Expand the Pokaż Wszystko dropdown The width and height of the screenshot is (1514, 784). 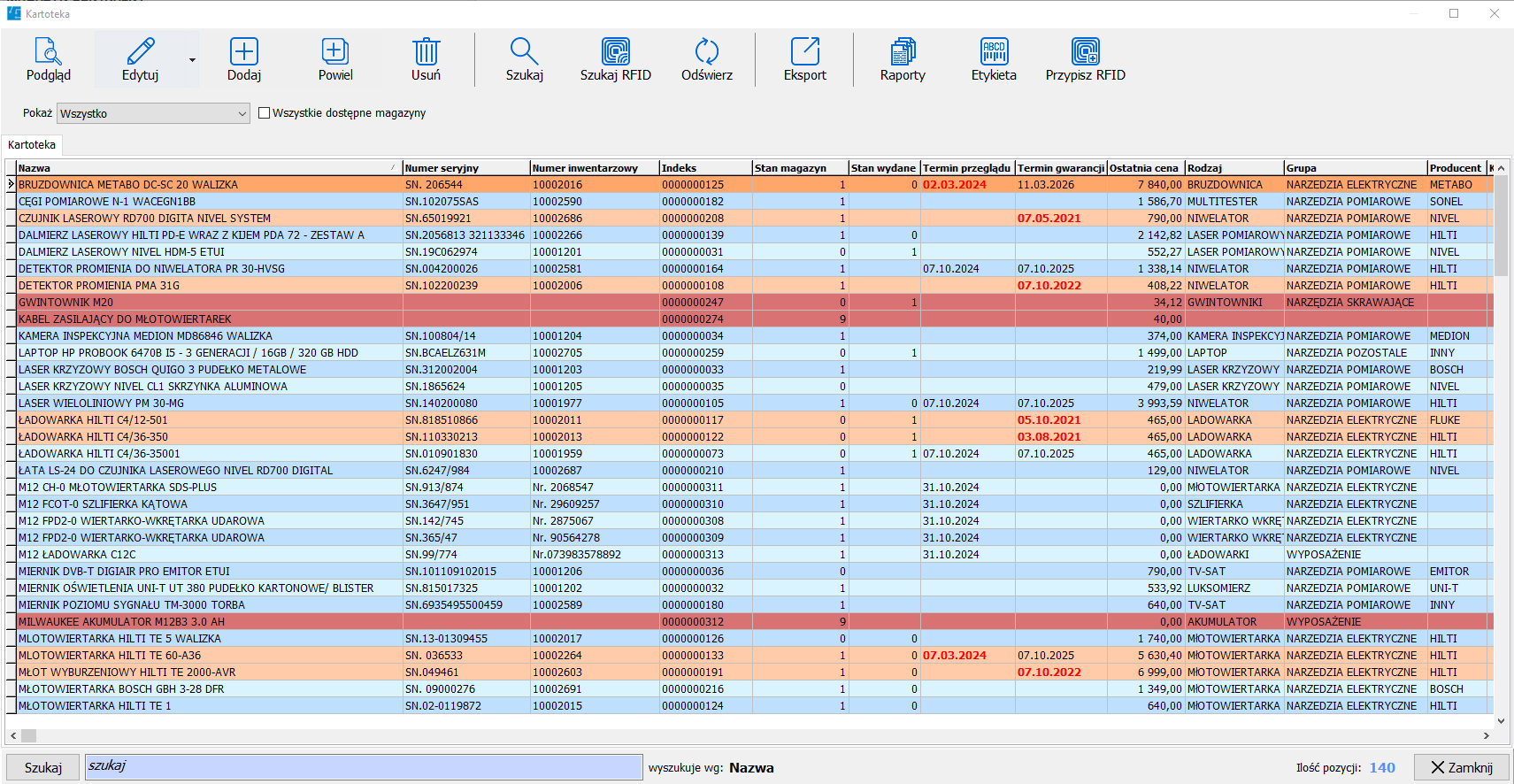tap(242, 113)
